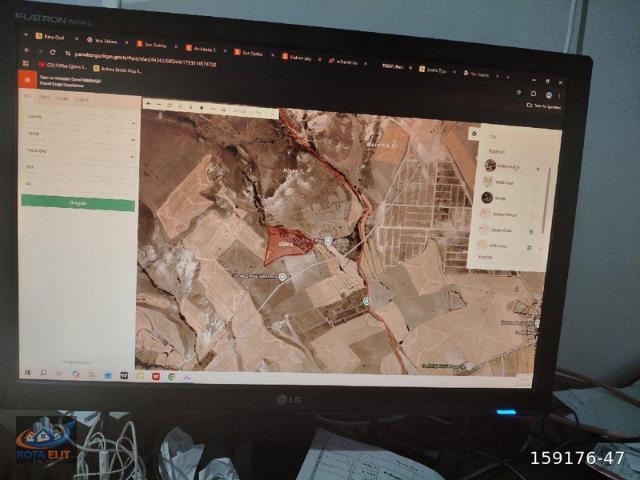Screen dimensions: 640x480
Task: Select the fourth query panel tab
Action: 82,100
